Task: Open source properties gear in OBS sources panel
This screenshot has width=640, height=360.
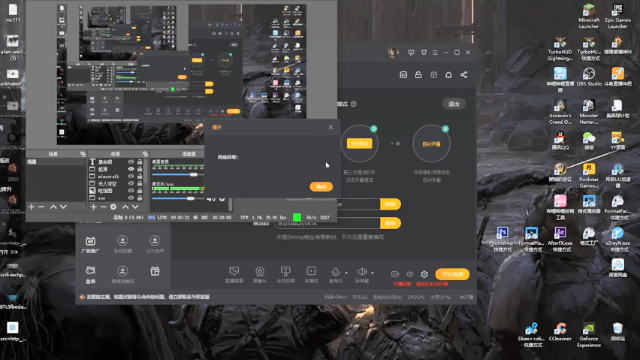Action: click(x=113, y=207)
